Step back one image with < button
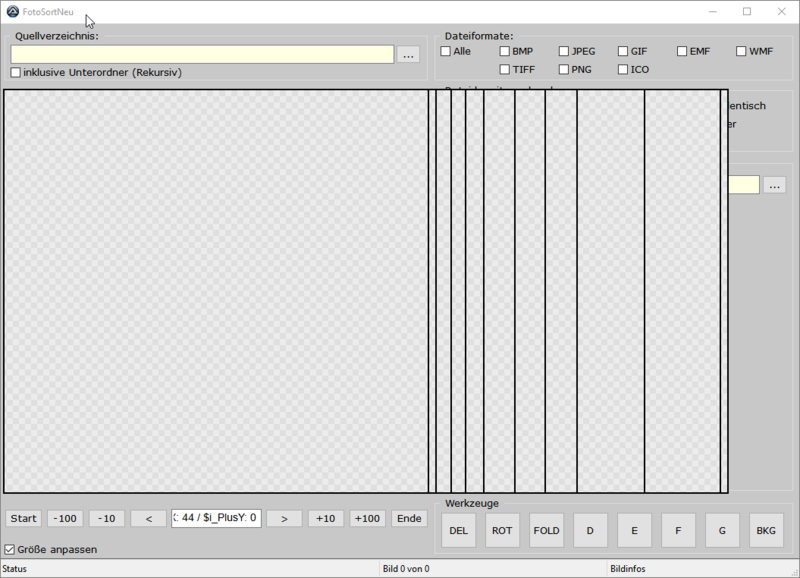The width and height of the screenshot is (800, 578). [148, 518]
